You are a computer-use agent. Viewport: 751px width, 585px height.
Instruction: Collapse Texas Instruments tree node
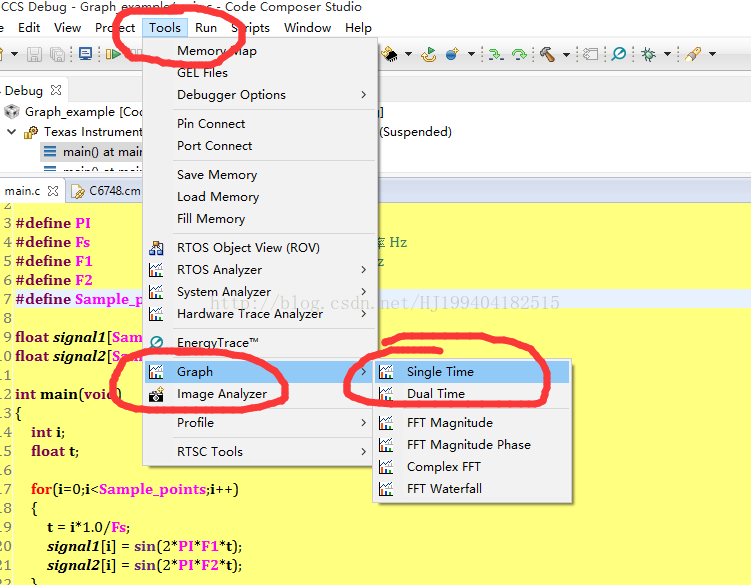coord(12,132)
